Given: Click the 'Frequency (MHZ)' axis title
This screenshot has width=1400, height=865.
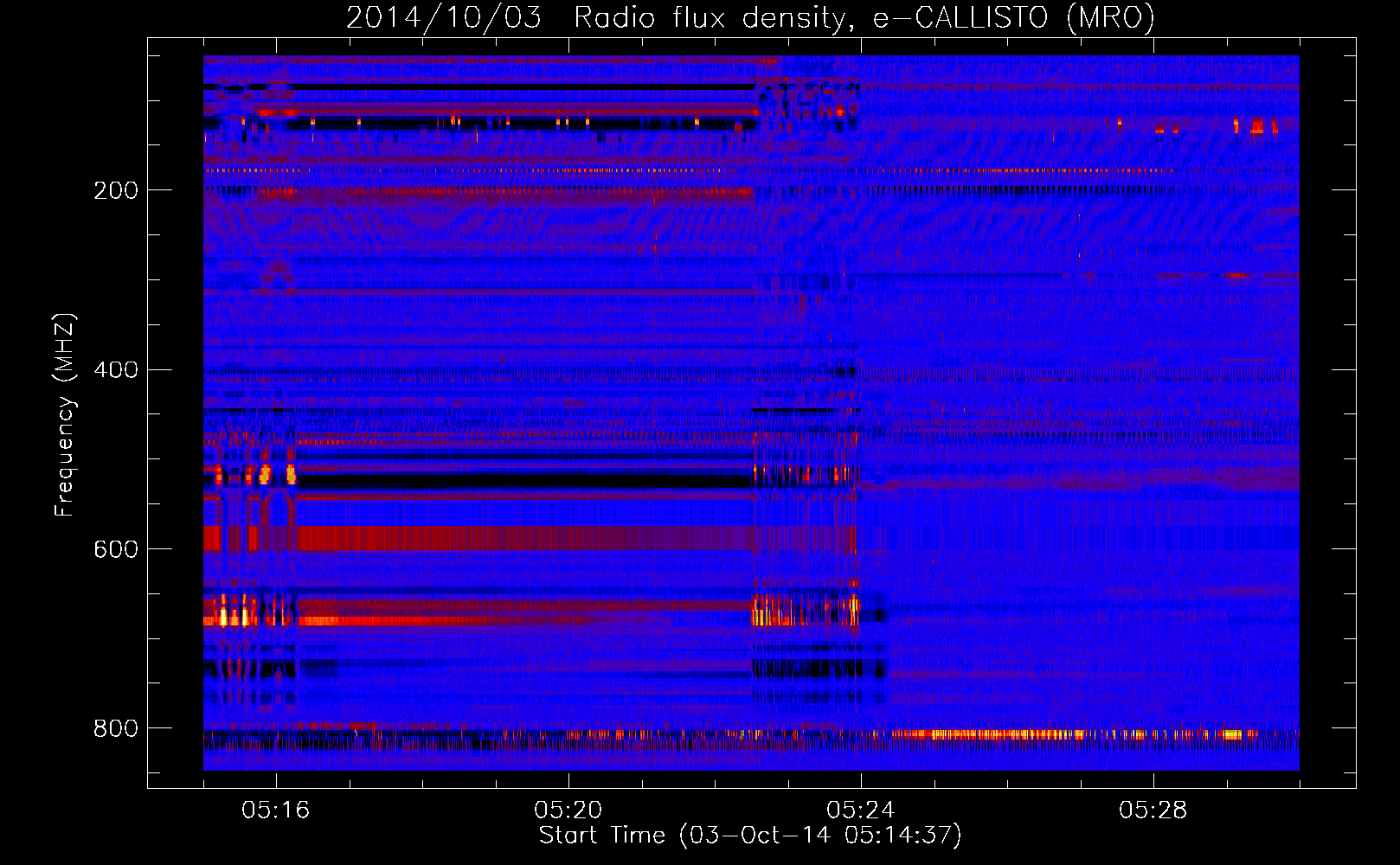Looking at the screenshot, I should point(66,414).
